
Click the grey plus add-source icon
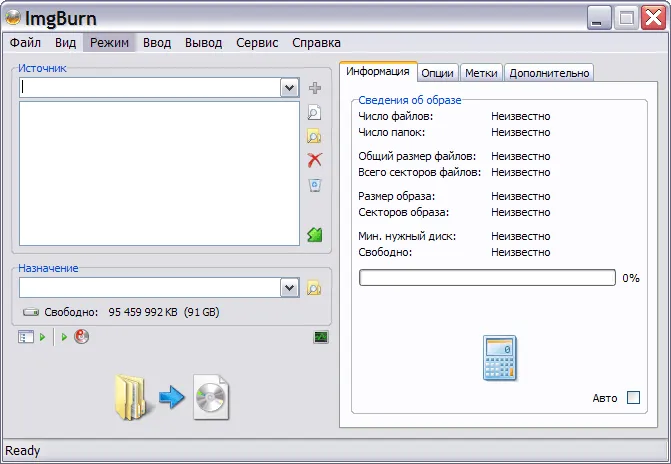tap(315, 88)
